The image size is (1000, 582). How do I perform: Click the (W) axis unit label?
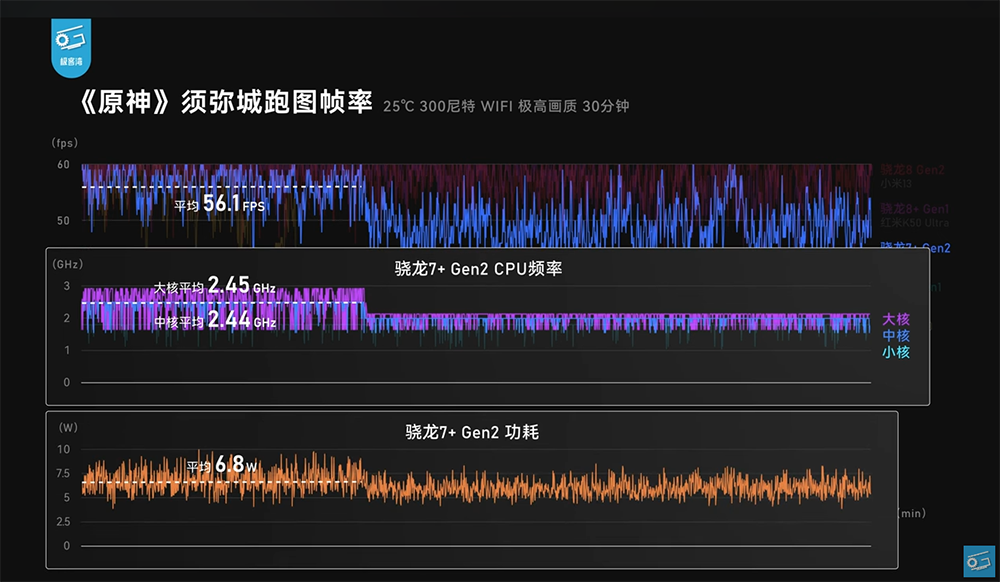pos(67,427)
